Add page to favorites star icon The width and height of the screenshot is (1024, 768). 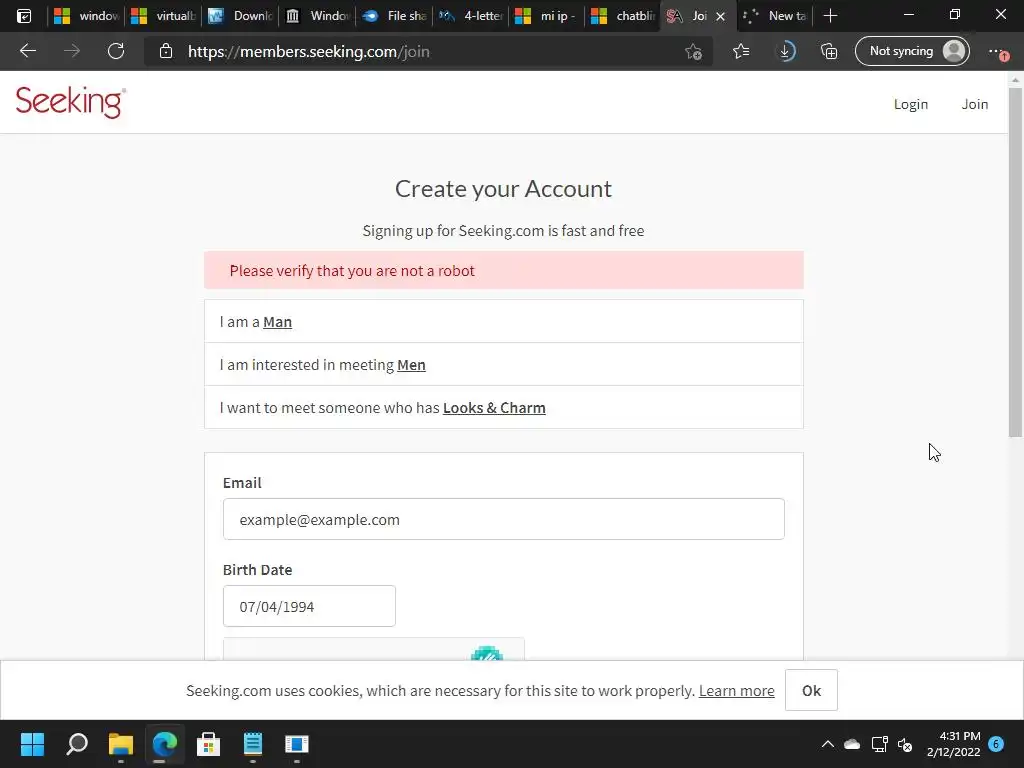(x=694, y=52)
